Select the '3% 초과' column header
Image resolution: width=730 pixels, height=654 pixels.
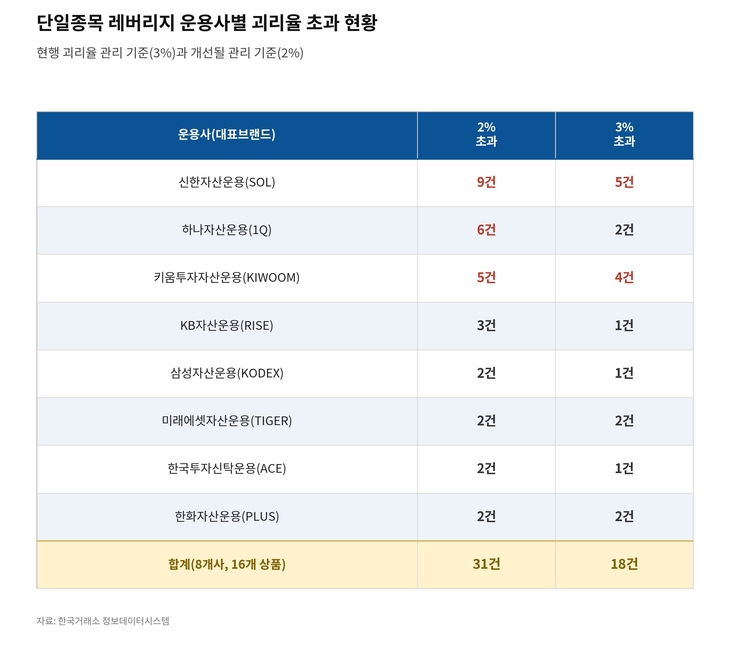click(x=624, y=134)
